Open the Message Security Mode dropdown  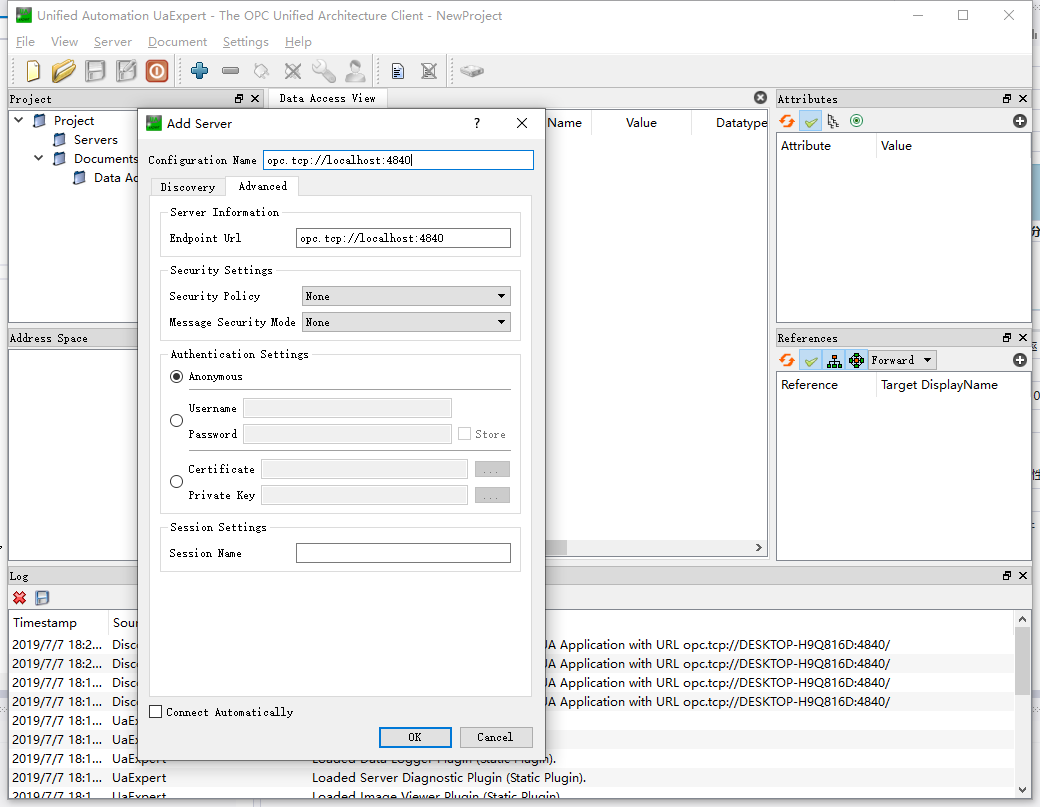pyautogui.click(x=406, y=322)
